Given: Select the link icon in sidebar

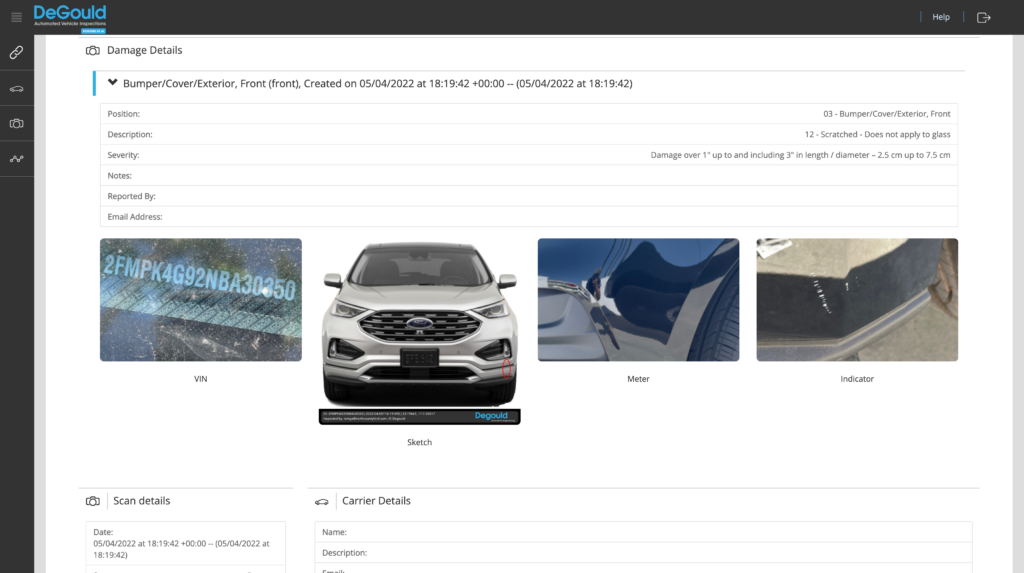Looking at the screenshot, I should [16, 52].
